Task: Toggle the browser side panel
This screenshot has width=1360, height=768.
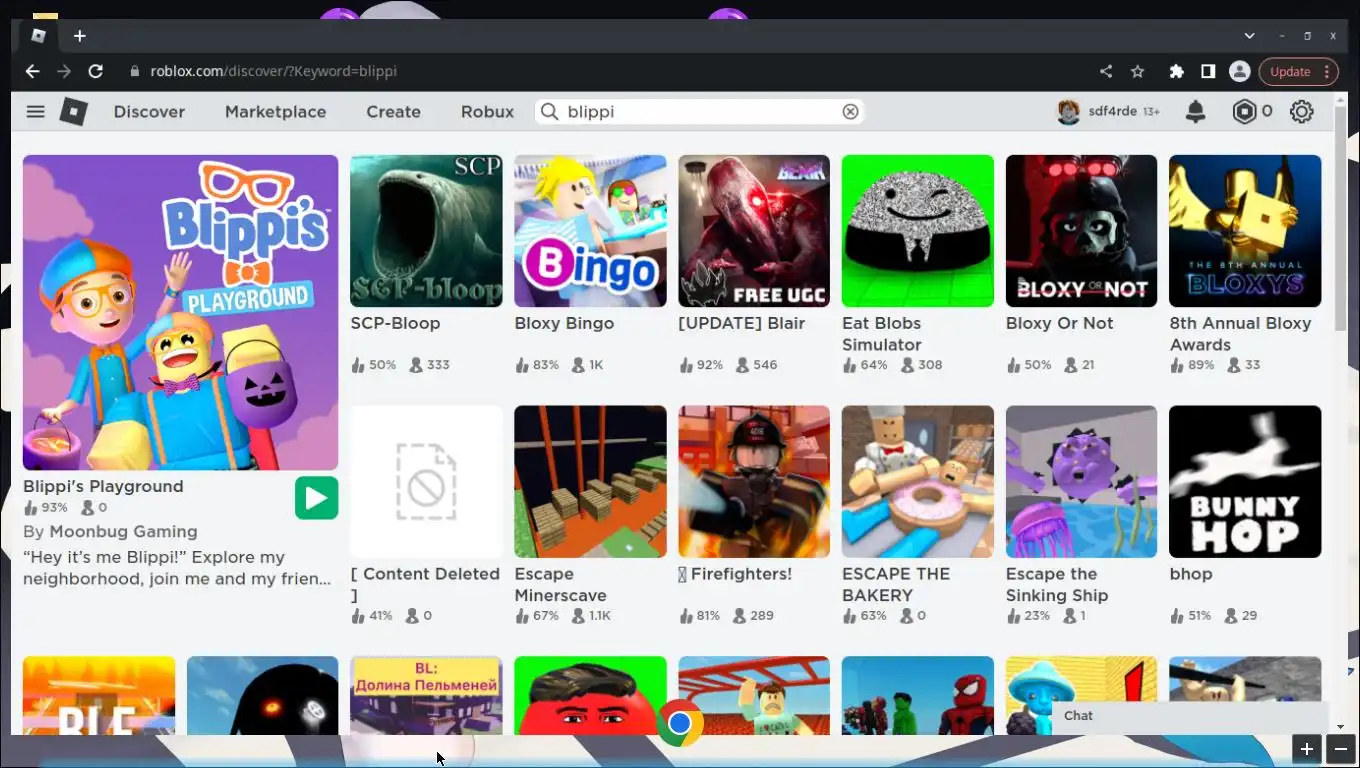Action: [1208, 71]
